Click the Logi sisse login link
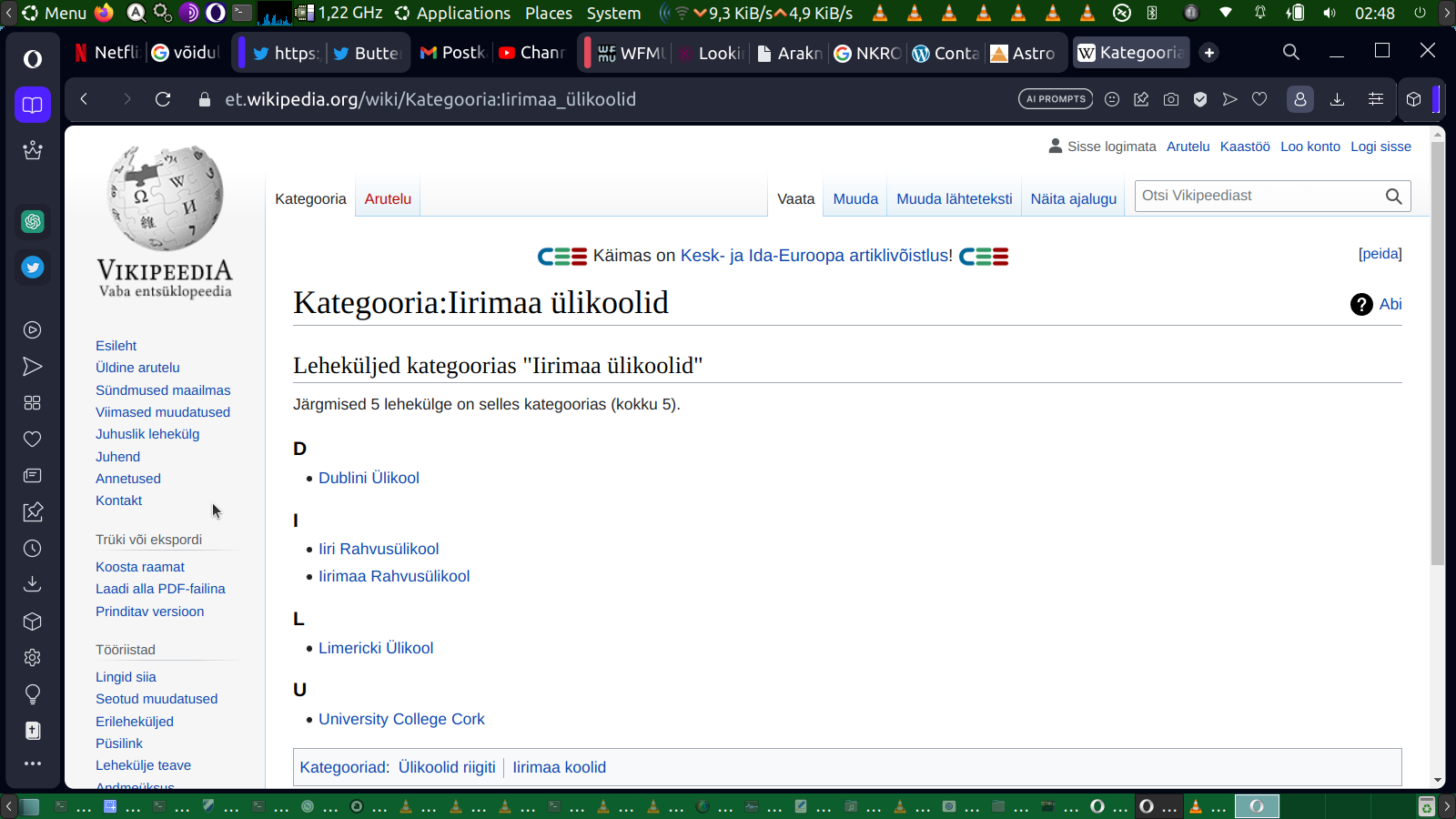This screenshot has width=1456, height=819. click(x=1380, y=147)
